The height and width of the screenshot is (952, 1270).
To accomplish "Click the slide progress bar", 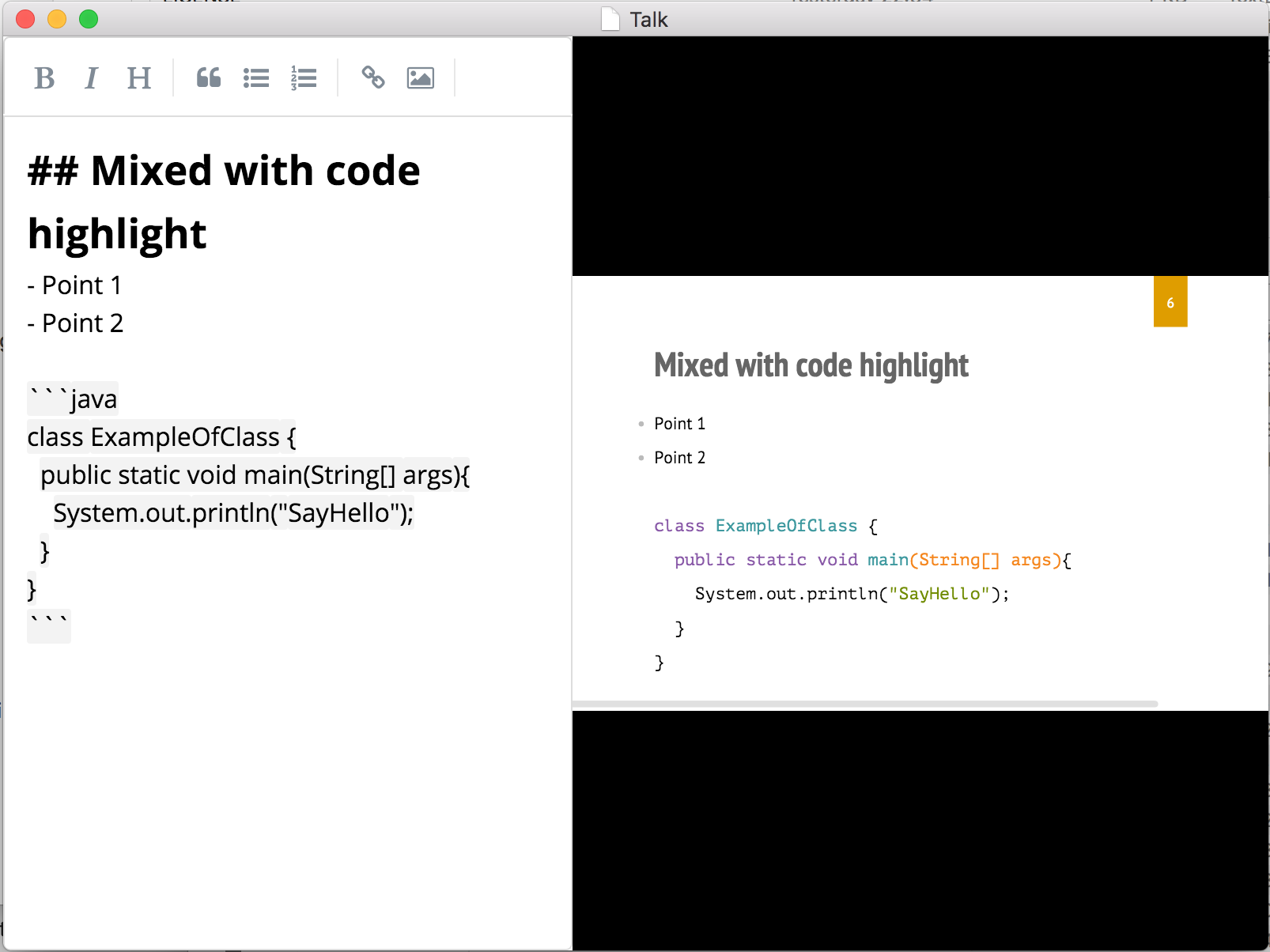I will [x=865, y=704].
